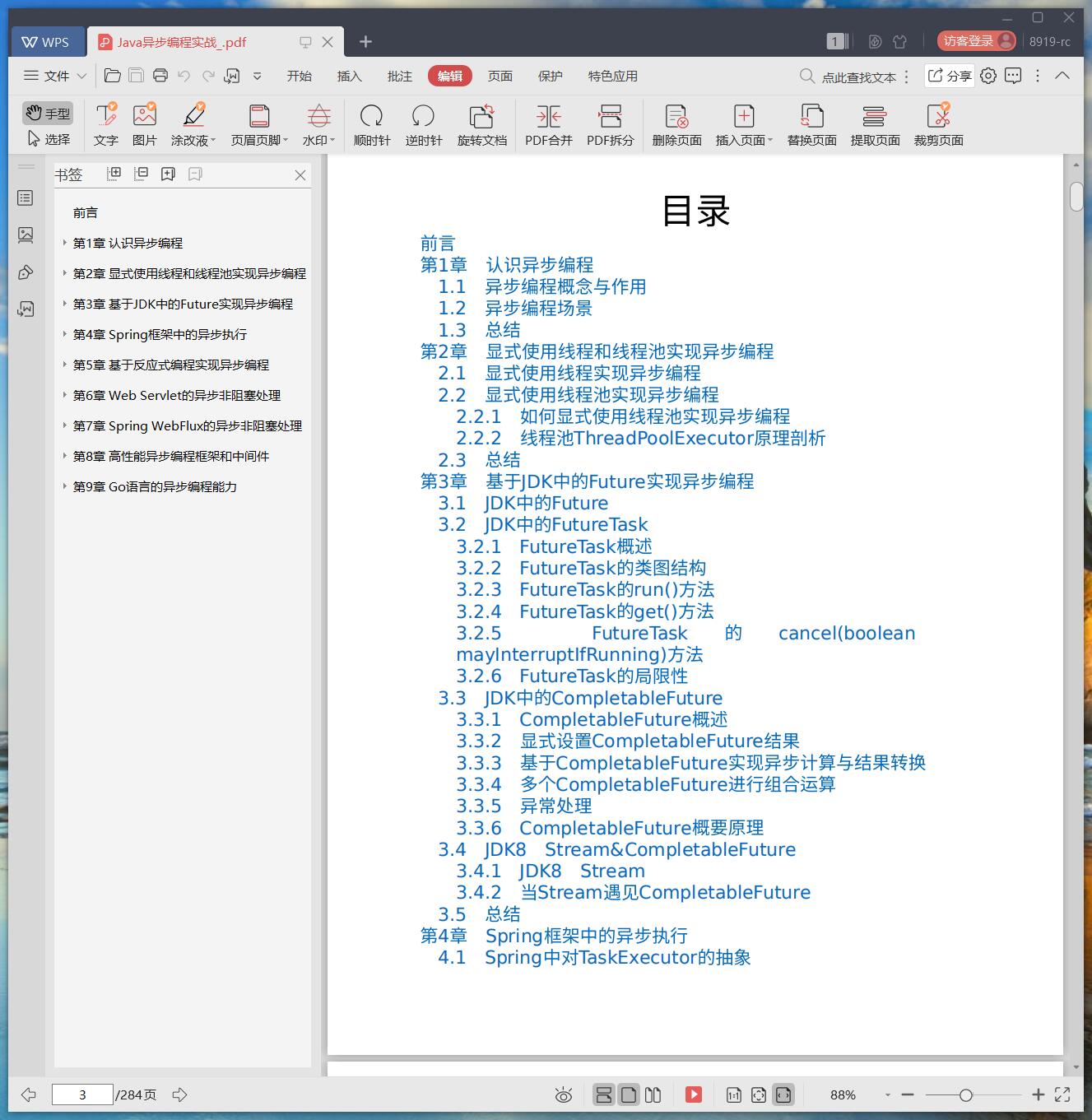This screenshot has width=1092, height=1120.
Task: Fit page width toggle
Action: 783,1094
